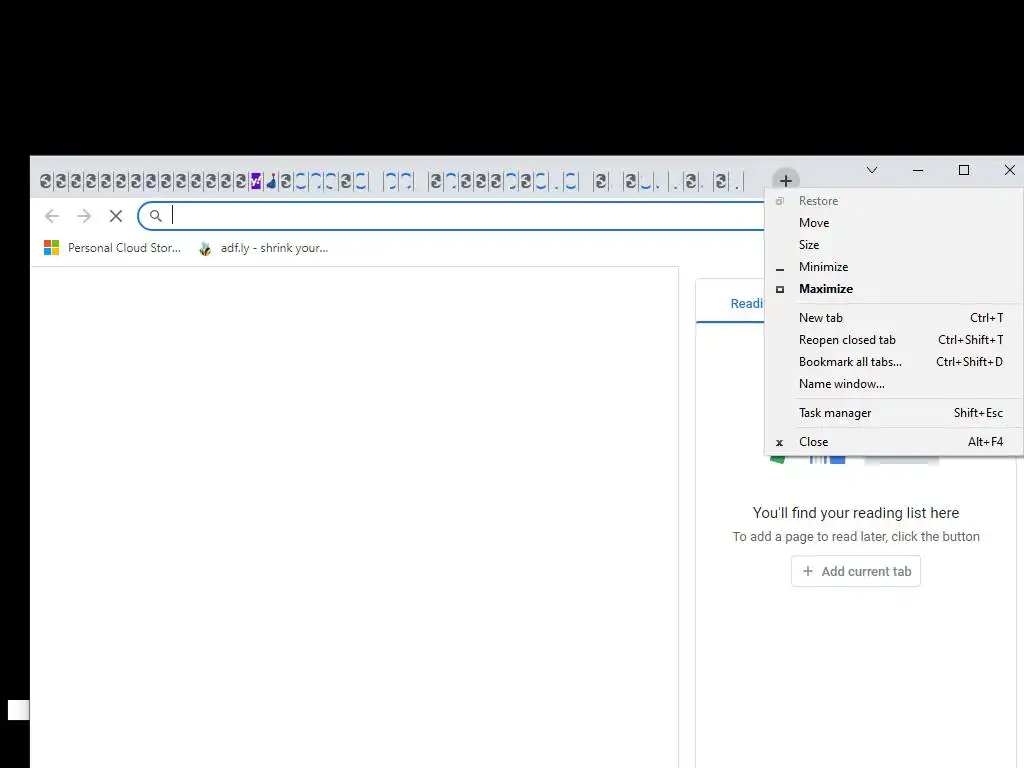Select Reopen closed tab
Viewport: 1024px width, 768px height.
[893, 340]
